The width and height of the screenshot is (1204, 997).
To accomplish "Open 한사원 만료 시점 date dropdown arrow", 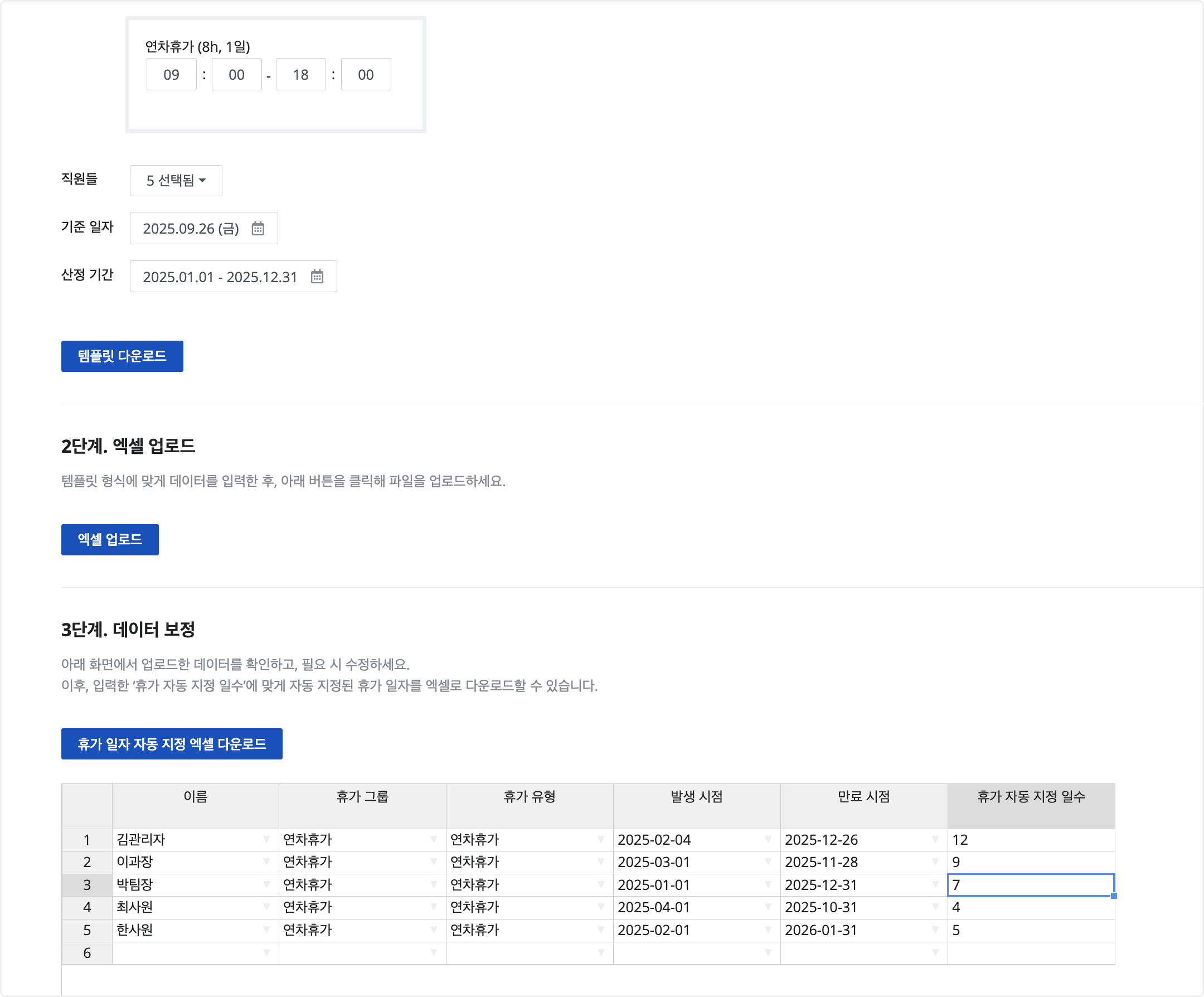I will (935, 930).
